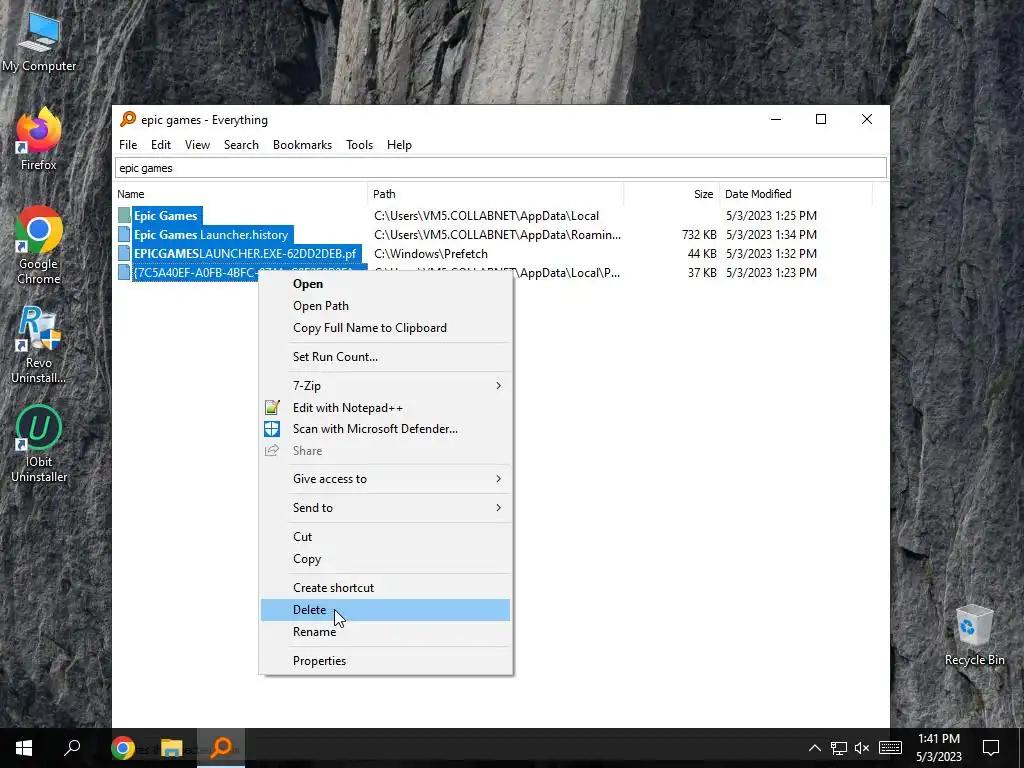Expand the Send to submenu
1024x768 pixels.
[x=385, y=507]
